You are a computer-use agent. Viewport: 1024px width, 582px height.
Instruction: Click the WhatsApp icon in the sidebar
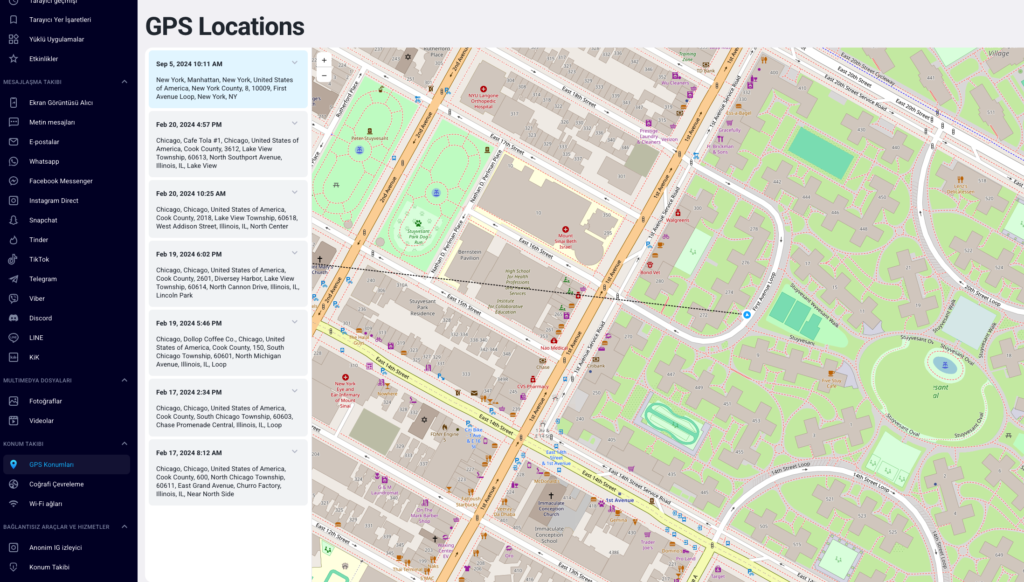(13, 161)
